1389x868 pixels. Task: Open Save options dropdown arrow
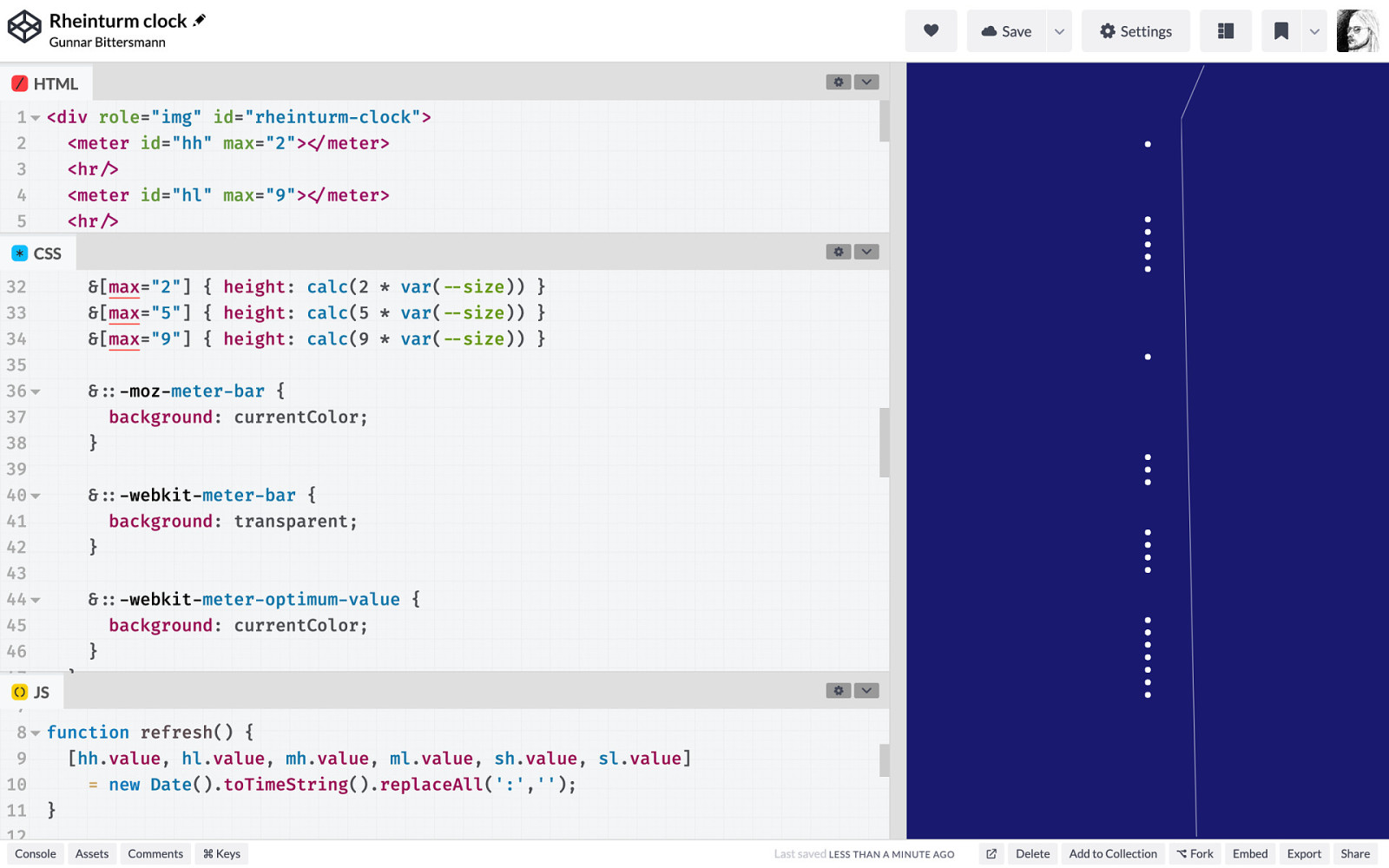click(x=1059, y=31)
